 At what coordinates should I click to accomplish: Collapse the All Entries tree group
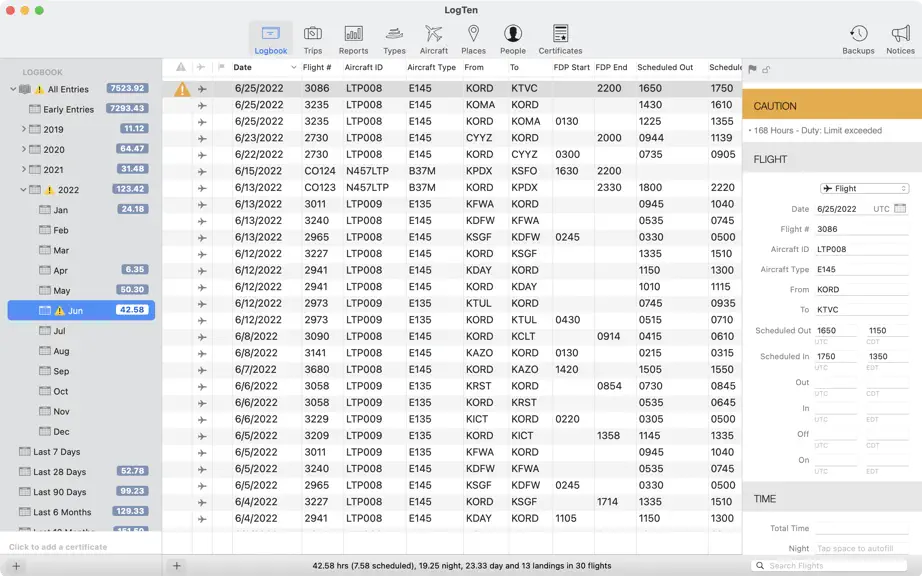[13, 89]
